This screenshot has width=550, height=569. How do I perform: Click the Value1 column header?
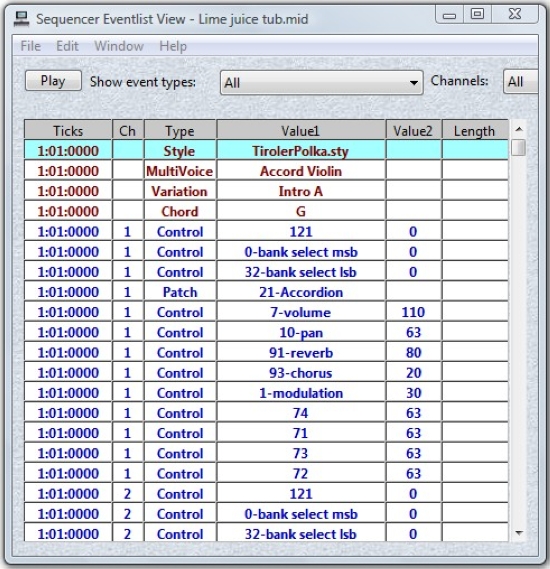click(301, 131)
